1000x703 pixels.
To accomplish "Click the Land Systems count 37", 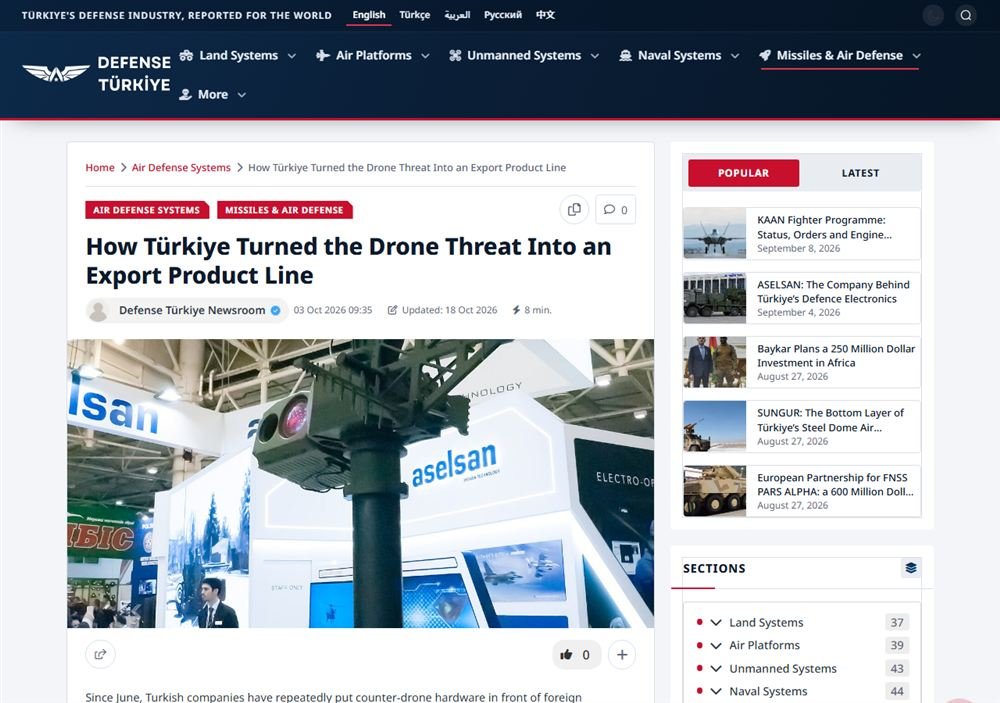I will (897, 622).
